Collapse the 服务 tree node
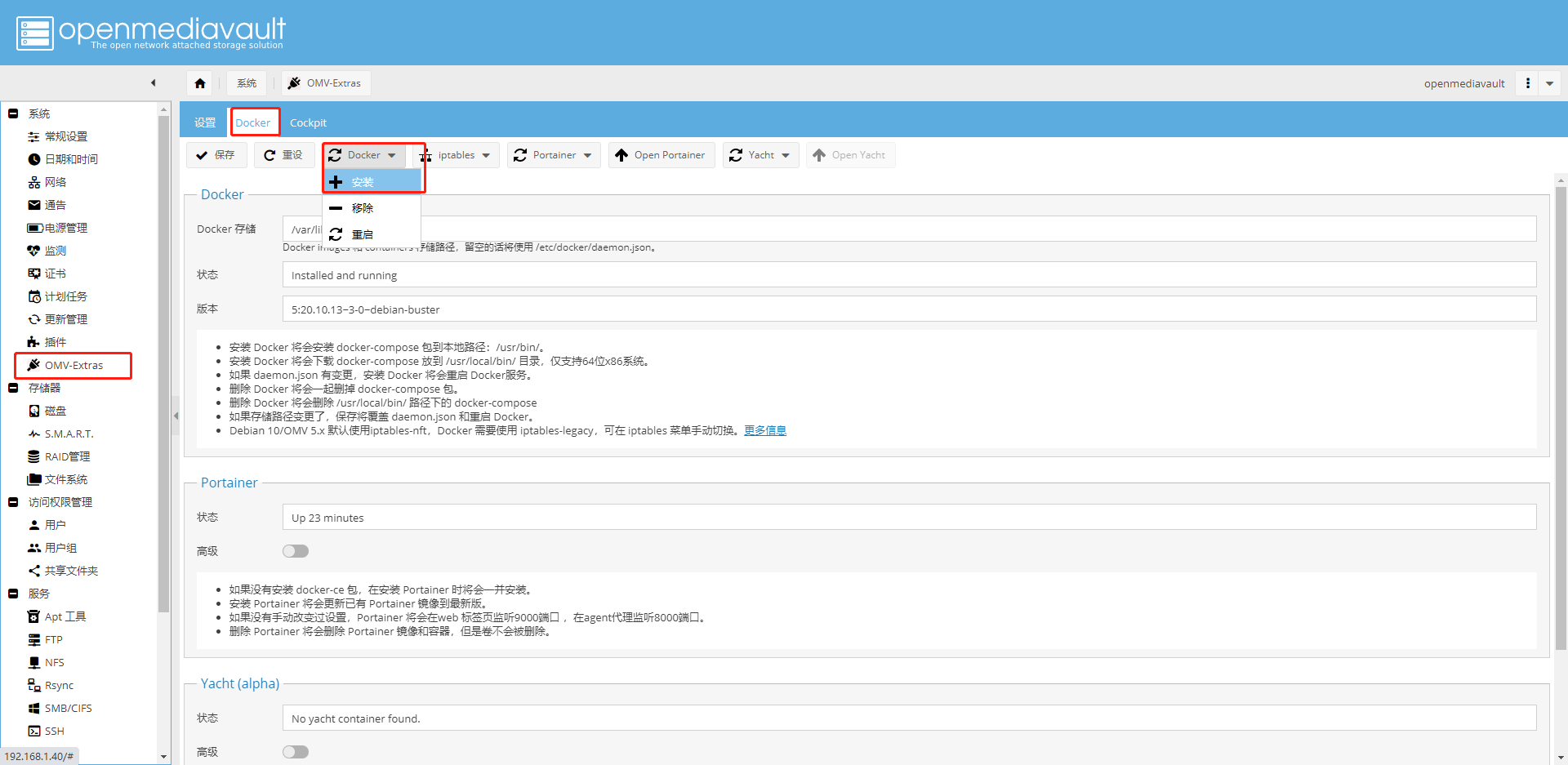This screenshot has width=1568, height=765. coord(13,594)
